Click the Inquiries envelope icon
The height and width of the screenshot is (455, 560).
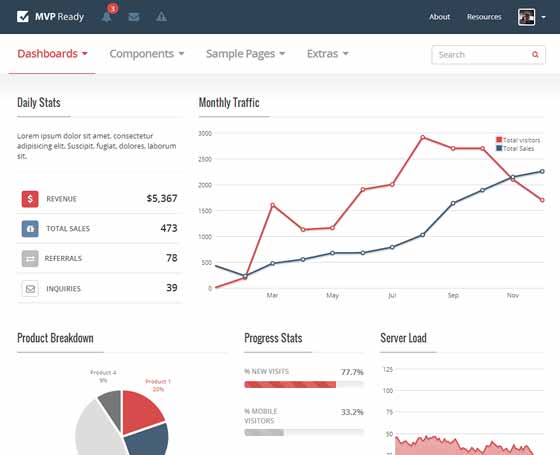pyautogui.click(x=30, y=289)
